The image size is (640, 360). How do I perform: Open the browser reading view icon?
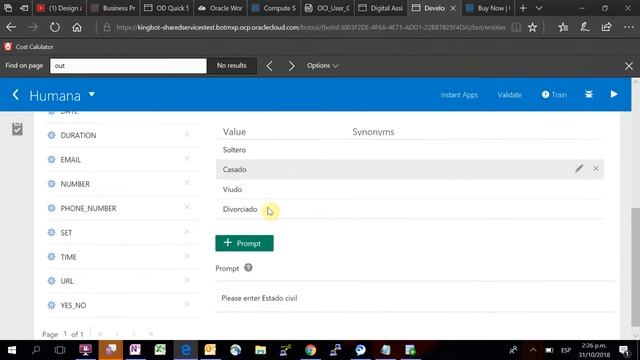pyautogui.click(x=516, y=27)
